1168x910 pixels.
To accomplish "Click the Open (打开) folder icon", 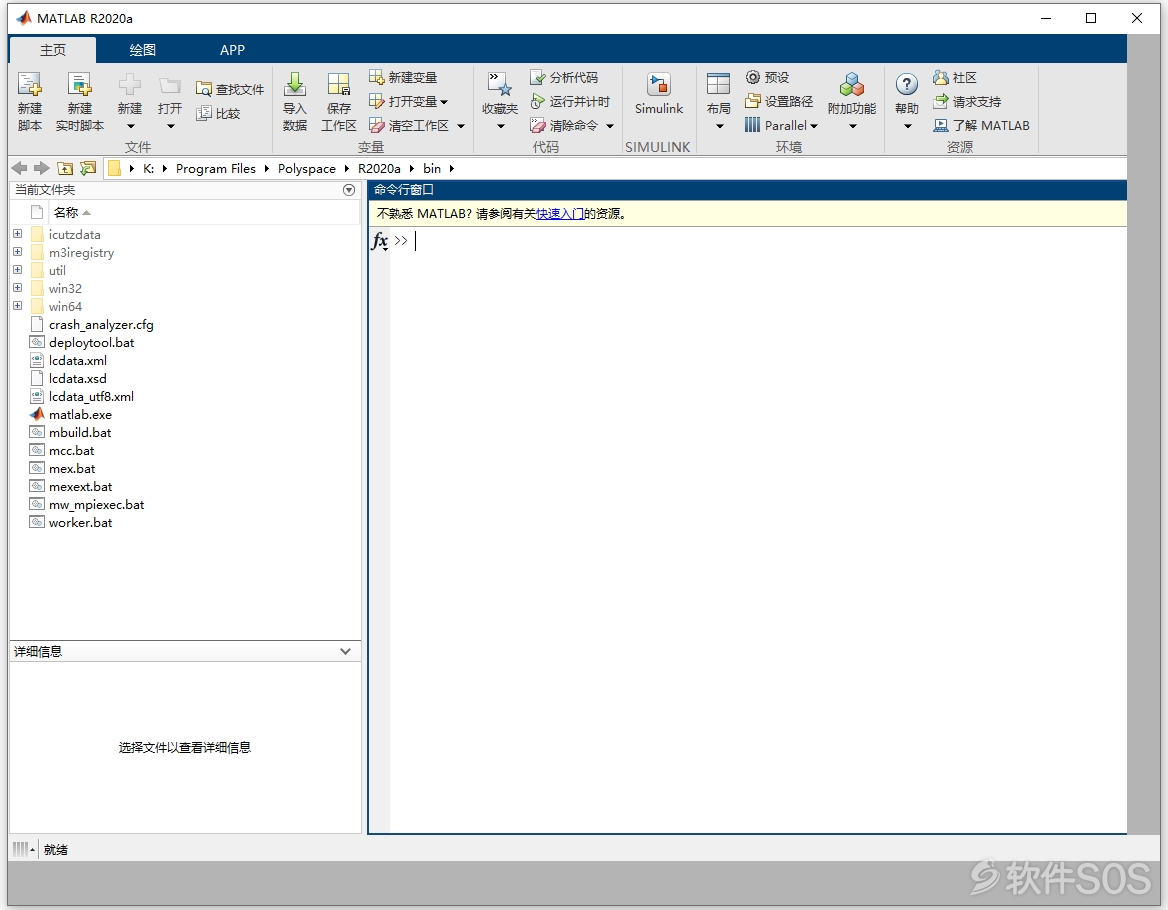I will [x=170, y=85].
